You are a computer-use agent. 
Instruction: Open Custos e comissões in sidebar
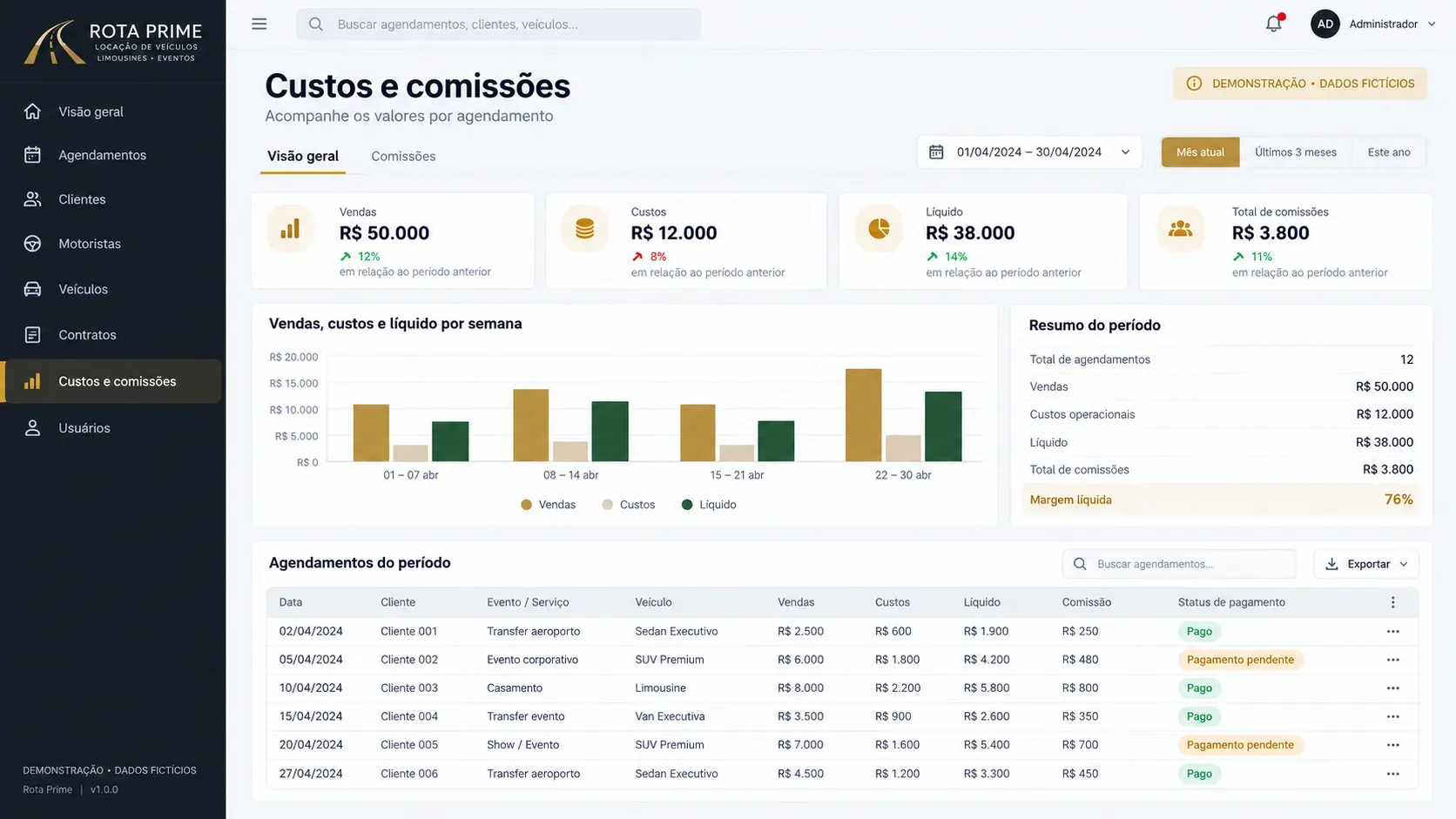pos(111,381)
